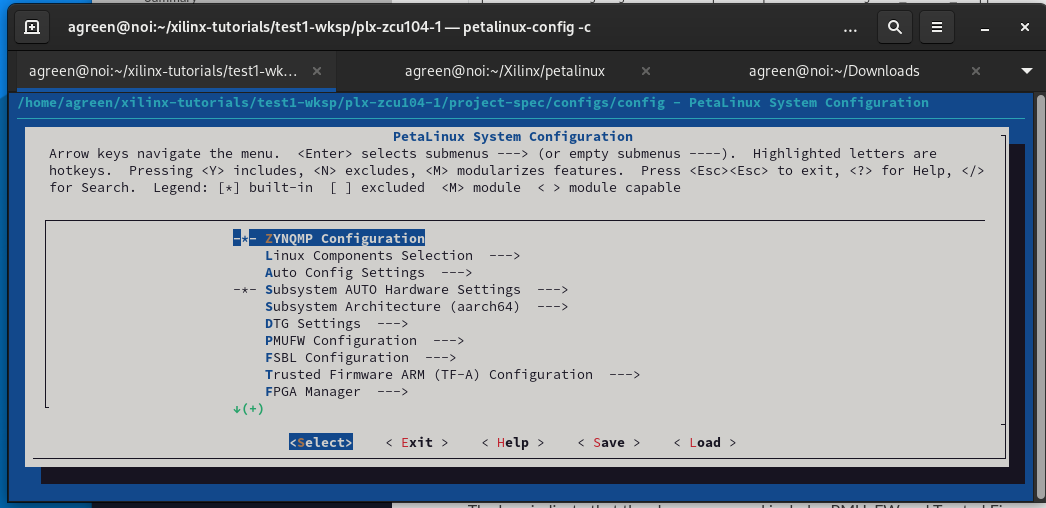Select the ZYNQMP Configuration entry
The height and width of the screenshot is (508, 1046).
tap(329, 238)
